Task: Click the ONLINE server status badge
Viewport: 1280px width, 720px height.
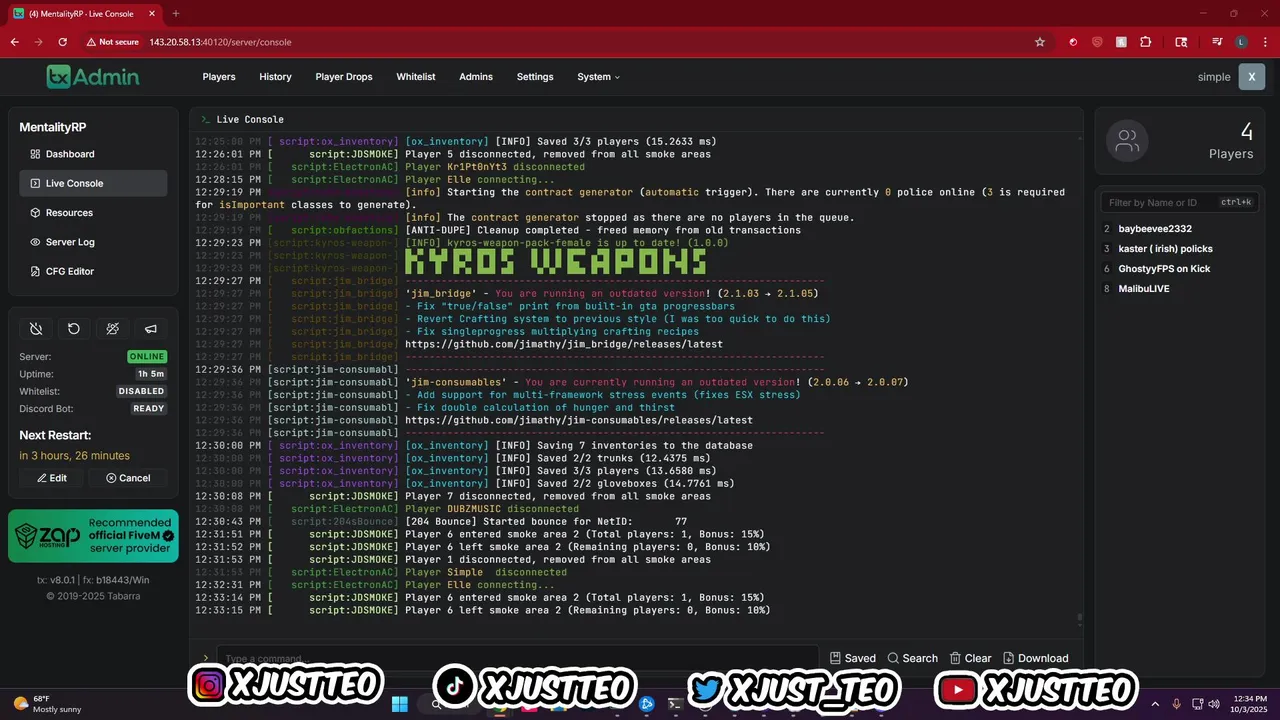Action: pos(147,357)
